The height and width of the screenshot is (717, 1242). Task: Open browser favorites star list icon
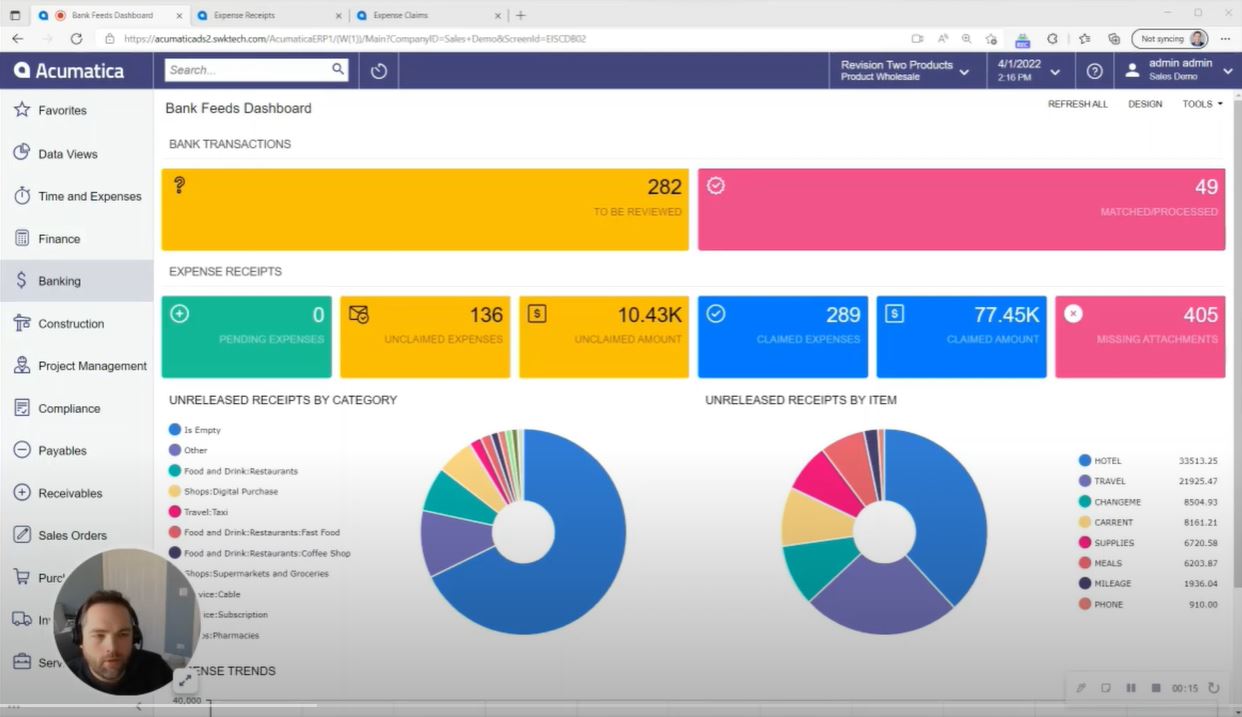[1085, 39]
